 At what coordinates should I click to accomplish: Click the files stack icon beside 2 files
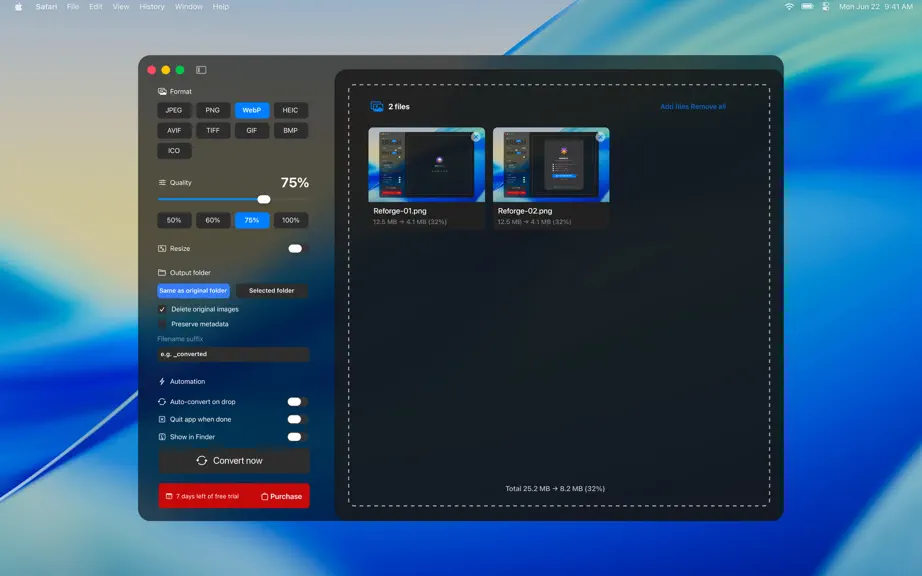(377, 106)
